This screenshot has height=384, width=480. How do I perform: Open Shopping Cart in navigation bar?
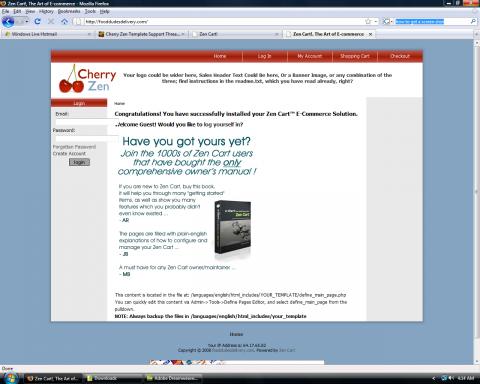click(x=355, y=56)
